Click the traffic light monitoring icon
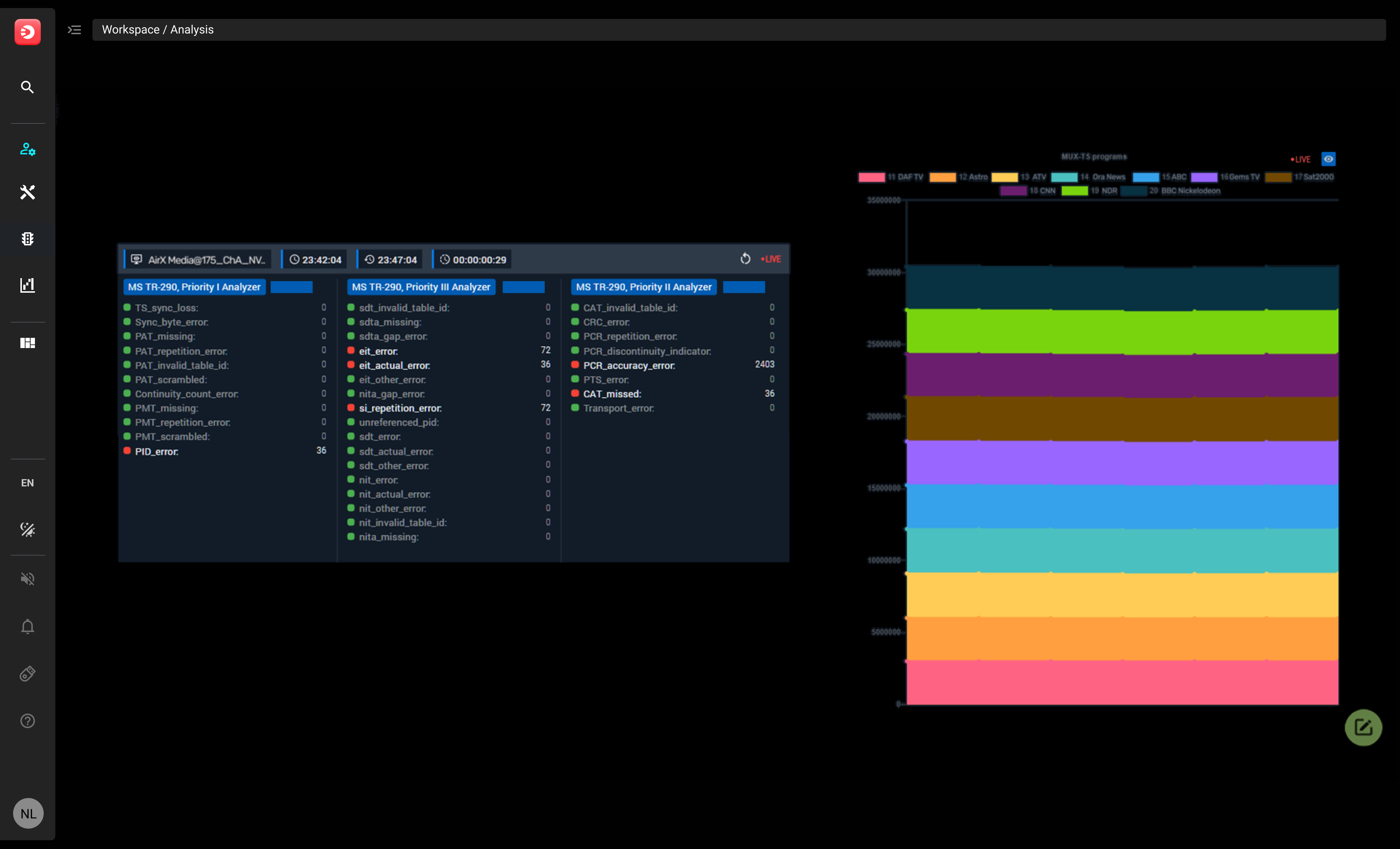 pos(27,239)
